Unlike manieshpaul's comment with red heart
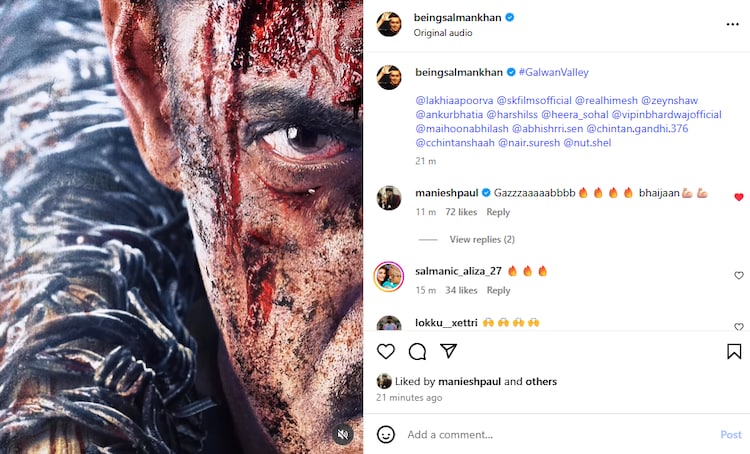750x454 pixels. pos(739,197)
